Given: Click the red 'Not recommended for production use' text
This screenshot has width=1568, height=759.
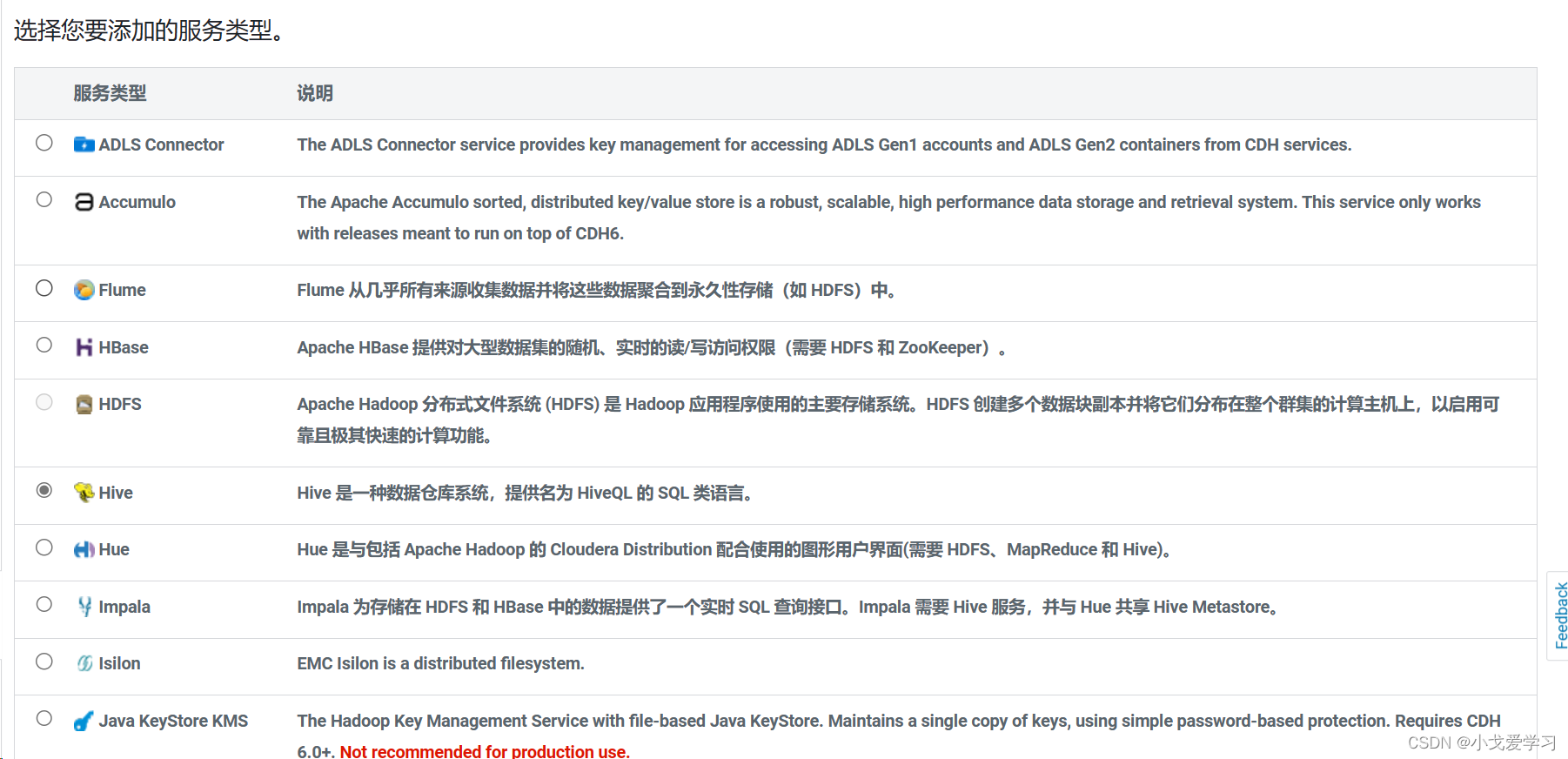Looking at the screenshot, I should 485,750.
